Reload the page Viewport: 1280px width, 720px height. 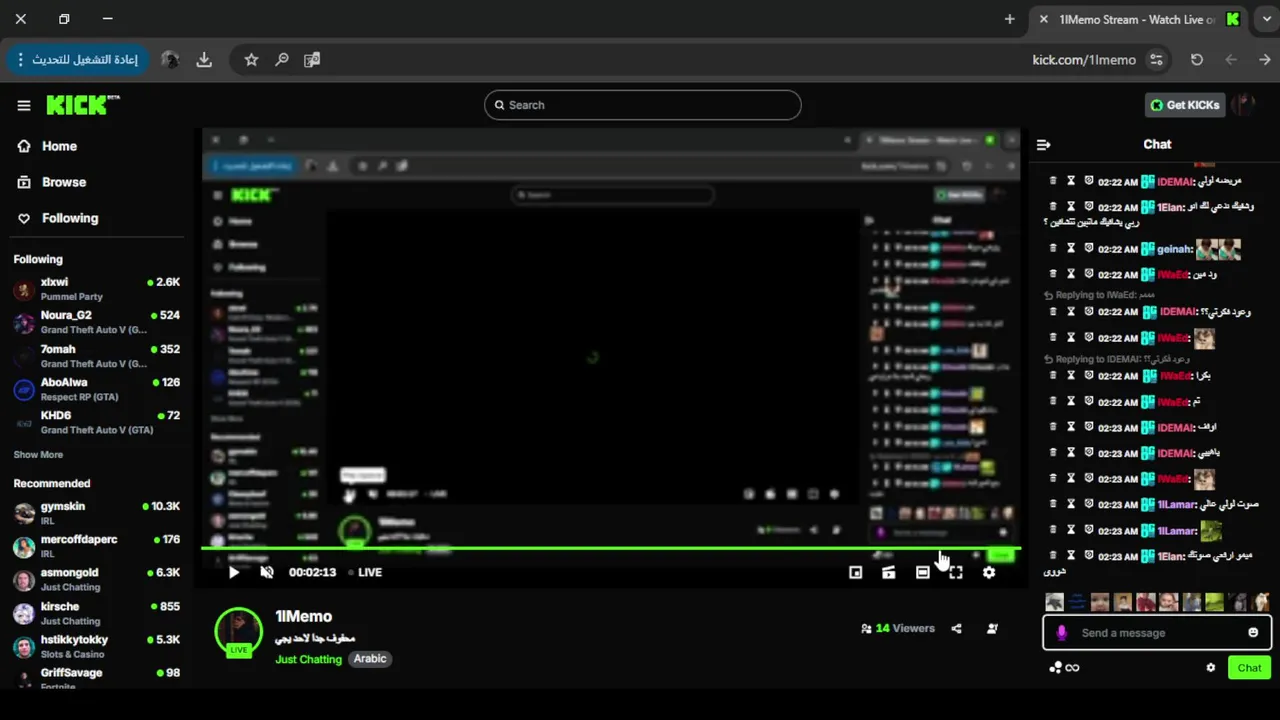click(x=1197, y=60)
